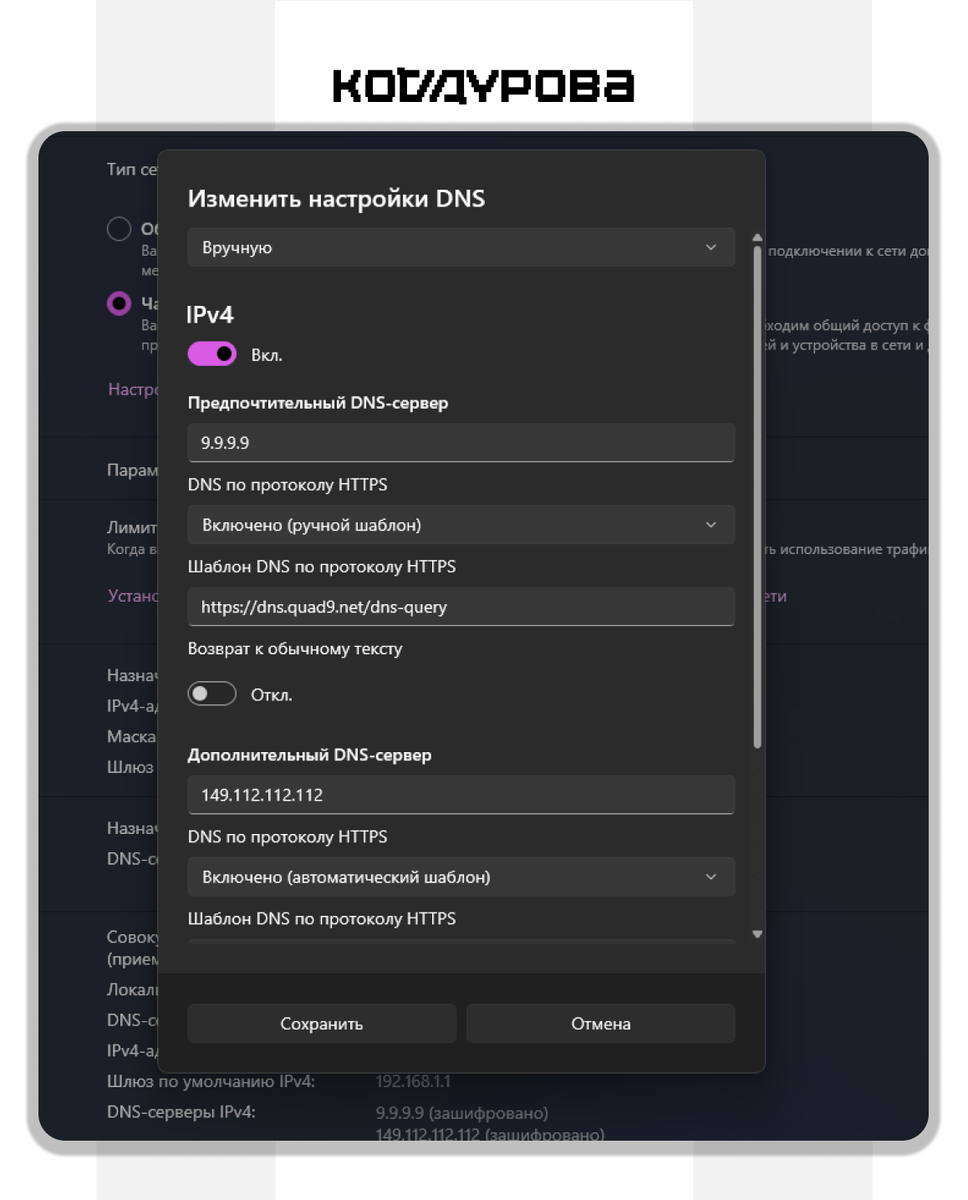The width and height of the screenshot is (968, 1200).
Task: Click the Сохранить button
Action: [x=322, y=1024]
